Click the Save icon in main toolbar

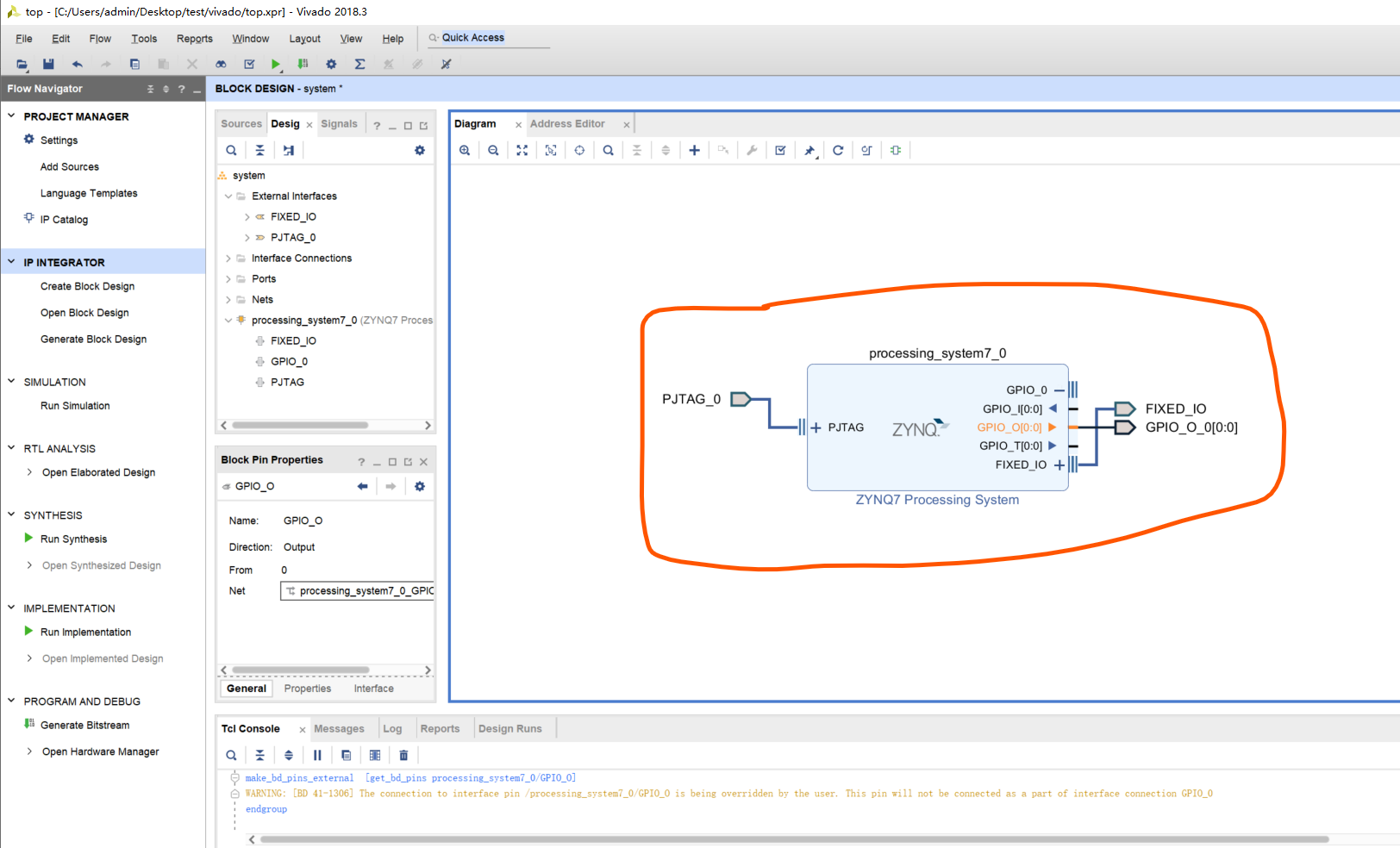(48, 64)
